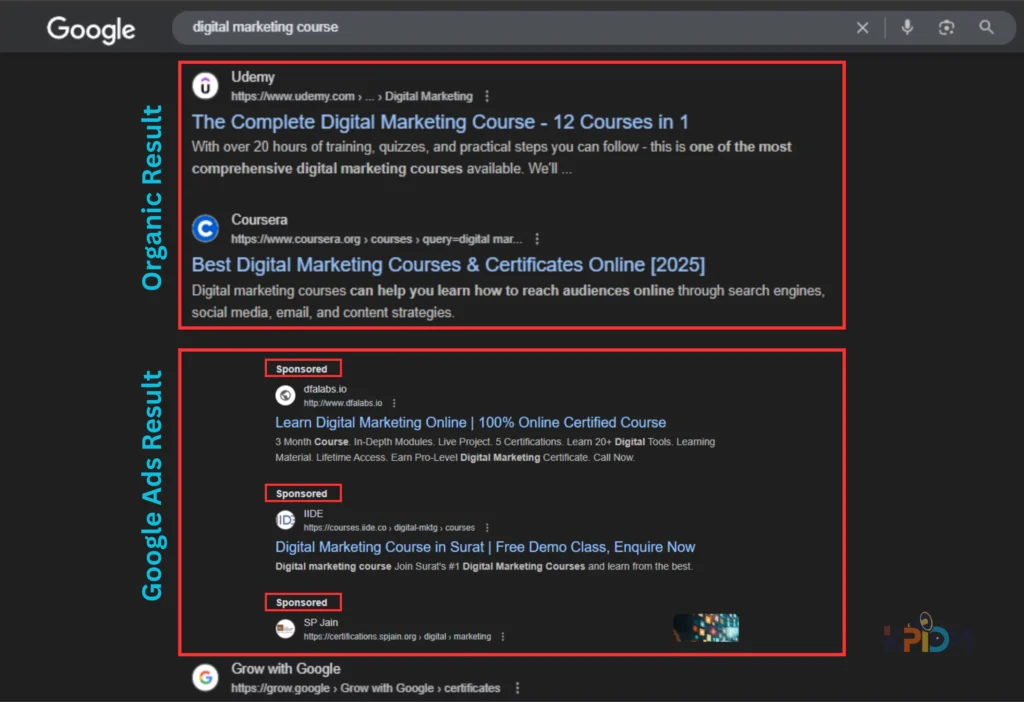Open Learn Digital Marketing Online ad link
The image size is (1024, 702).
point(470,423)
